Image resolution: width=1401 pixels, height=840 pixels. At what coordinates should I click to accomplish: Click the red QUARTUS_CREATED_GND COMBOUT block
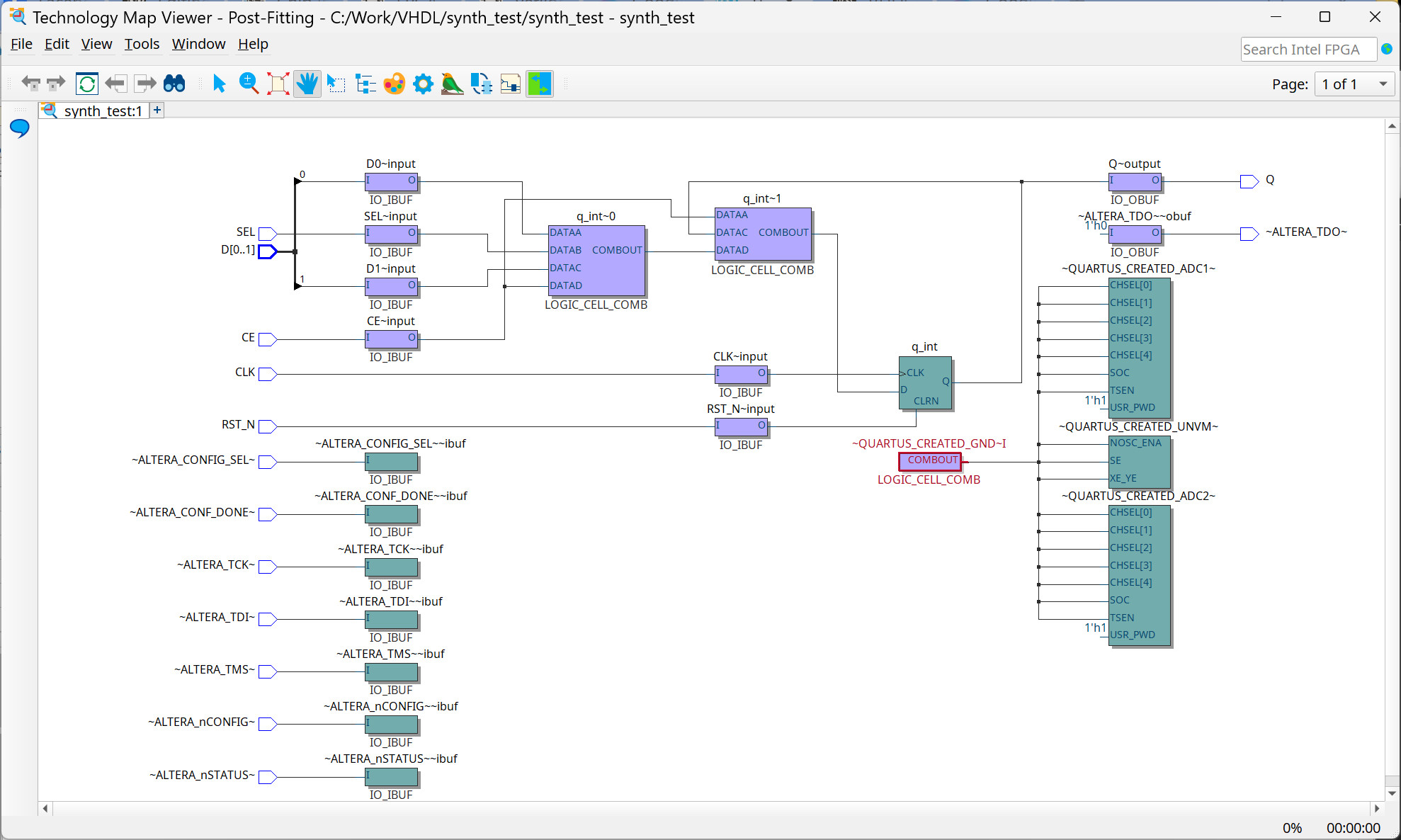929,461
